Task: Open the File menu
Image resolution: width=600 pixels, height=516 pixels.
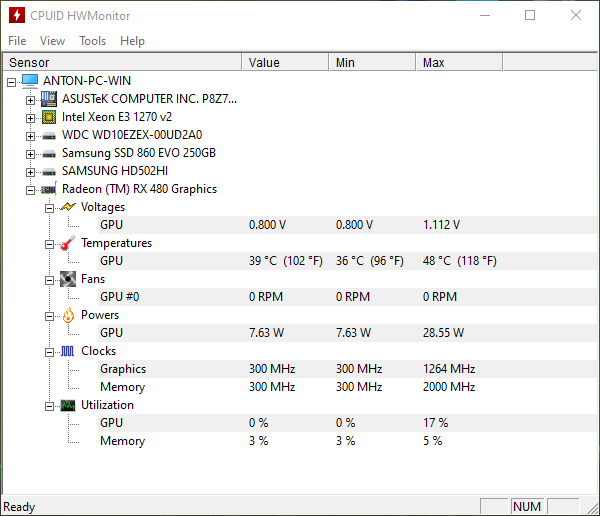Action: click(17, 41)
